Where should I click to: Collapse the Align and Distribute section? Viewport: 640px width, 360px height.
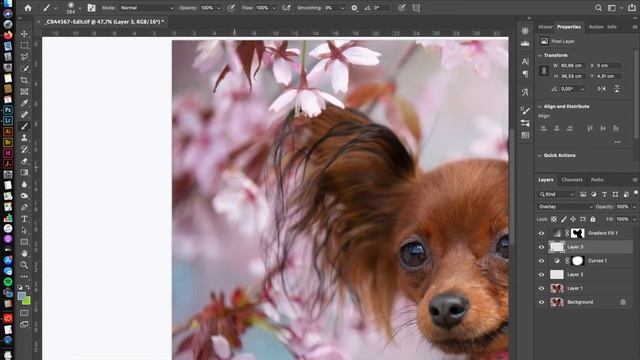click(x=540, y=107)
